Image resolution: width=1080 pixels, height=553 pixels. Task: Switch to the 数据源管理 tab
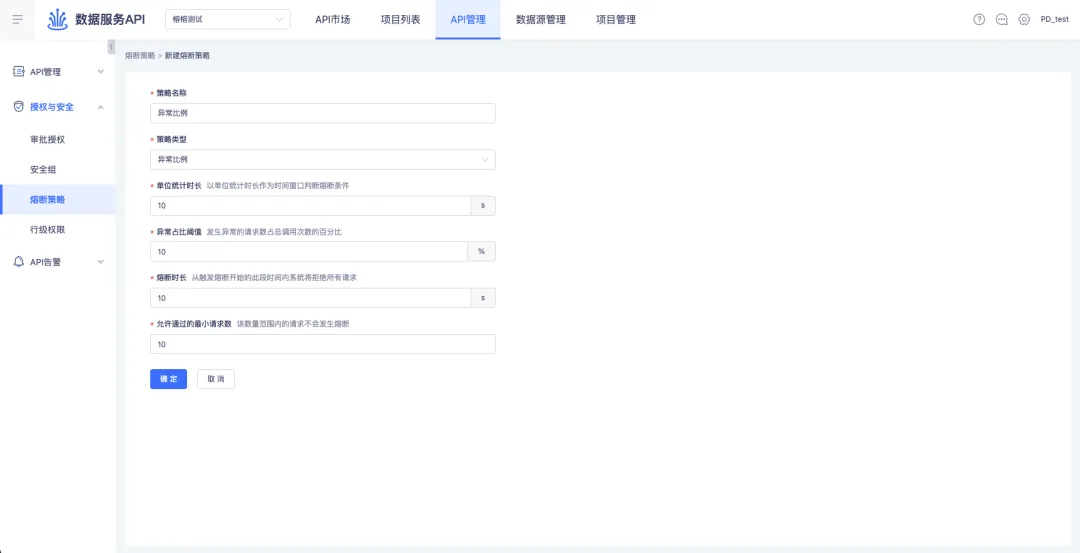pyautogui.click(x=541, y=19)
